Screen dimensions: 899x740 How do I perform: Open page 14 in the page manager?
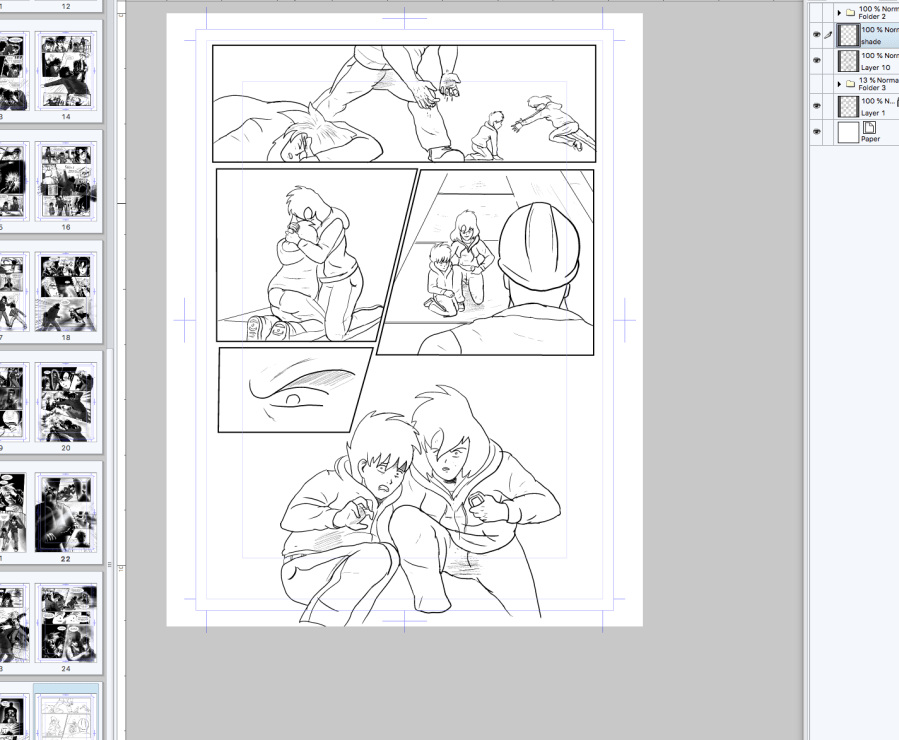(x=66, y=70)
